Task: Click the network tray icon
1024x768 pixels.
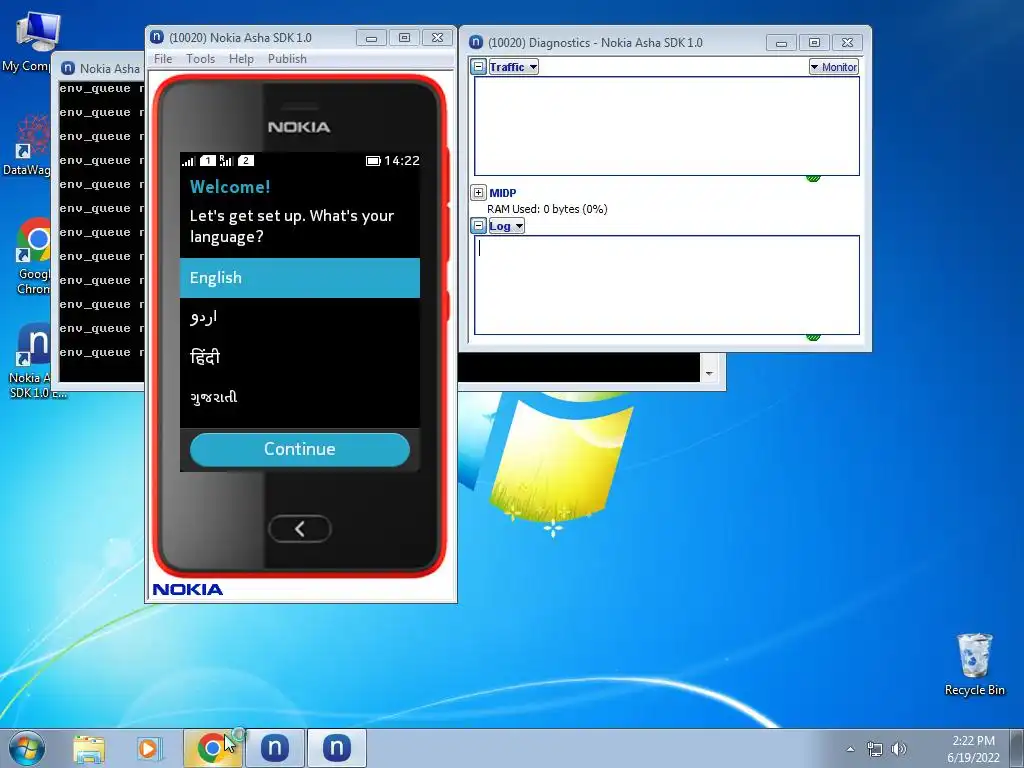Action: tap(874, 749)
